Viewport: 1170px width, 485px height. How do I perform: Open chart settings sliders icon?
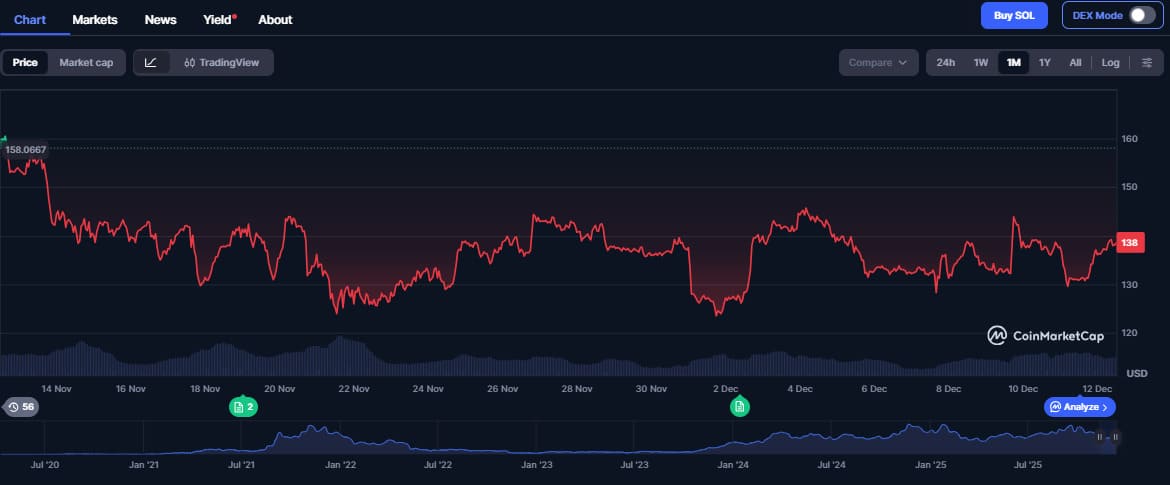click(1146, 62)
